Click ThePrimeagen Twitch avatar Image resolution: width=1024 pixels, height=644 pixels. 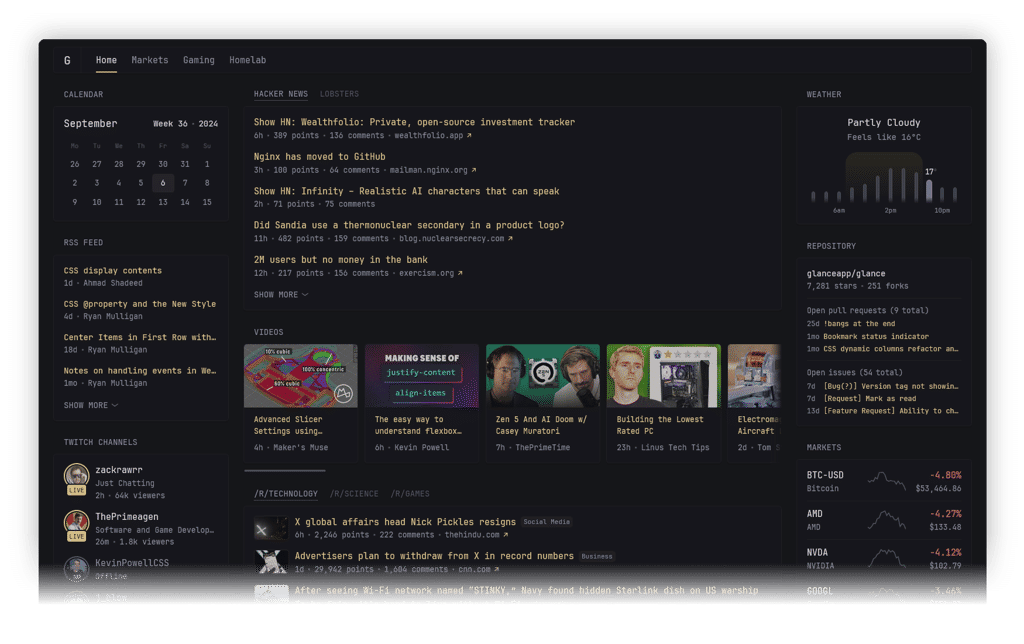[x=76, y=523]
